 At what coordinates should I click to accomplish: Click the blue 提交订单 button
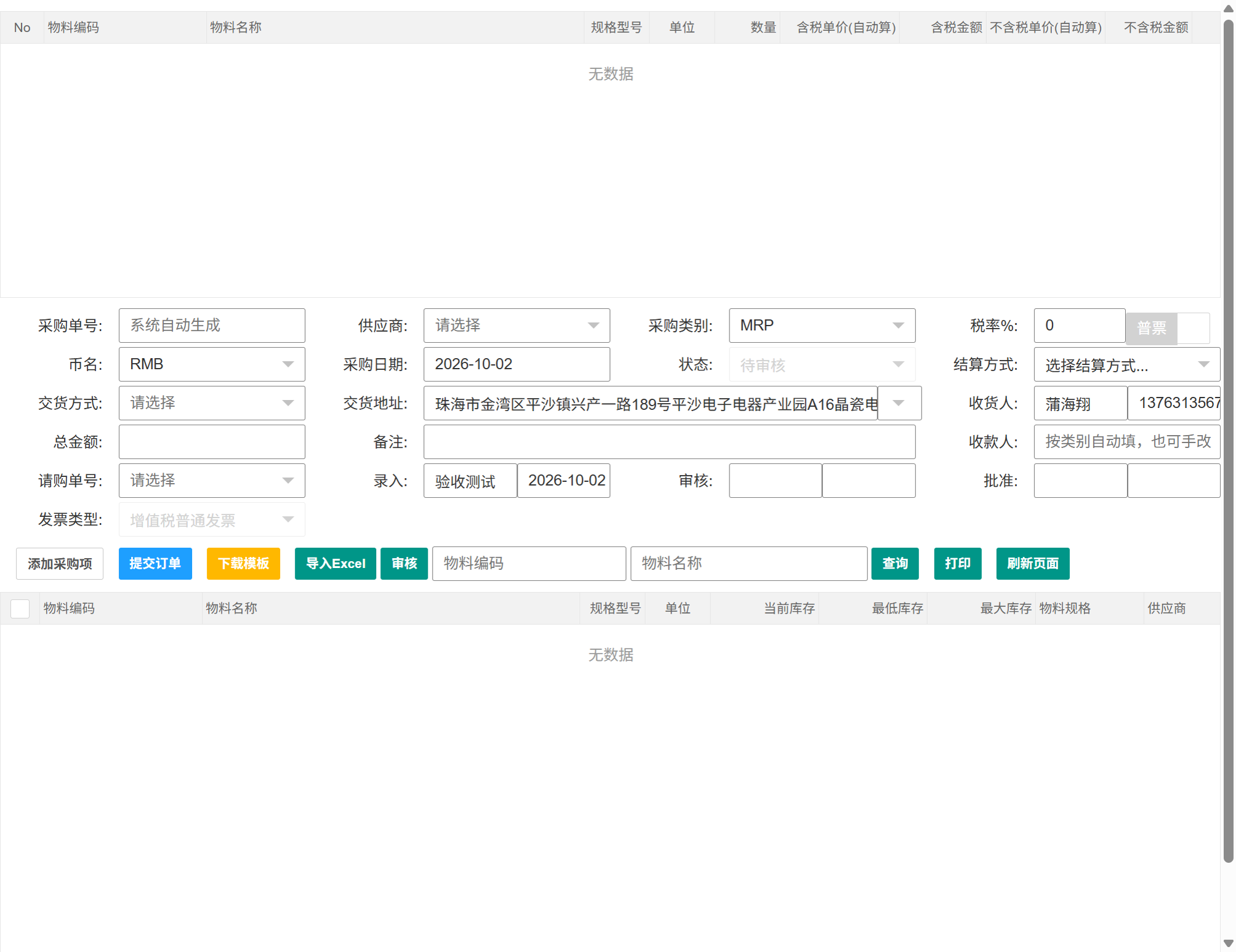[155, 564]
